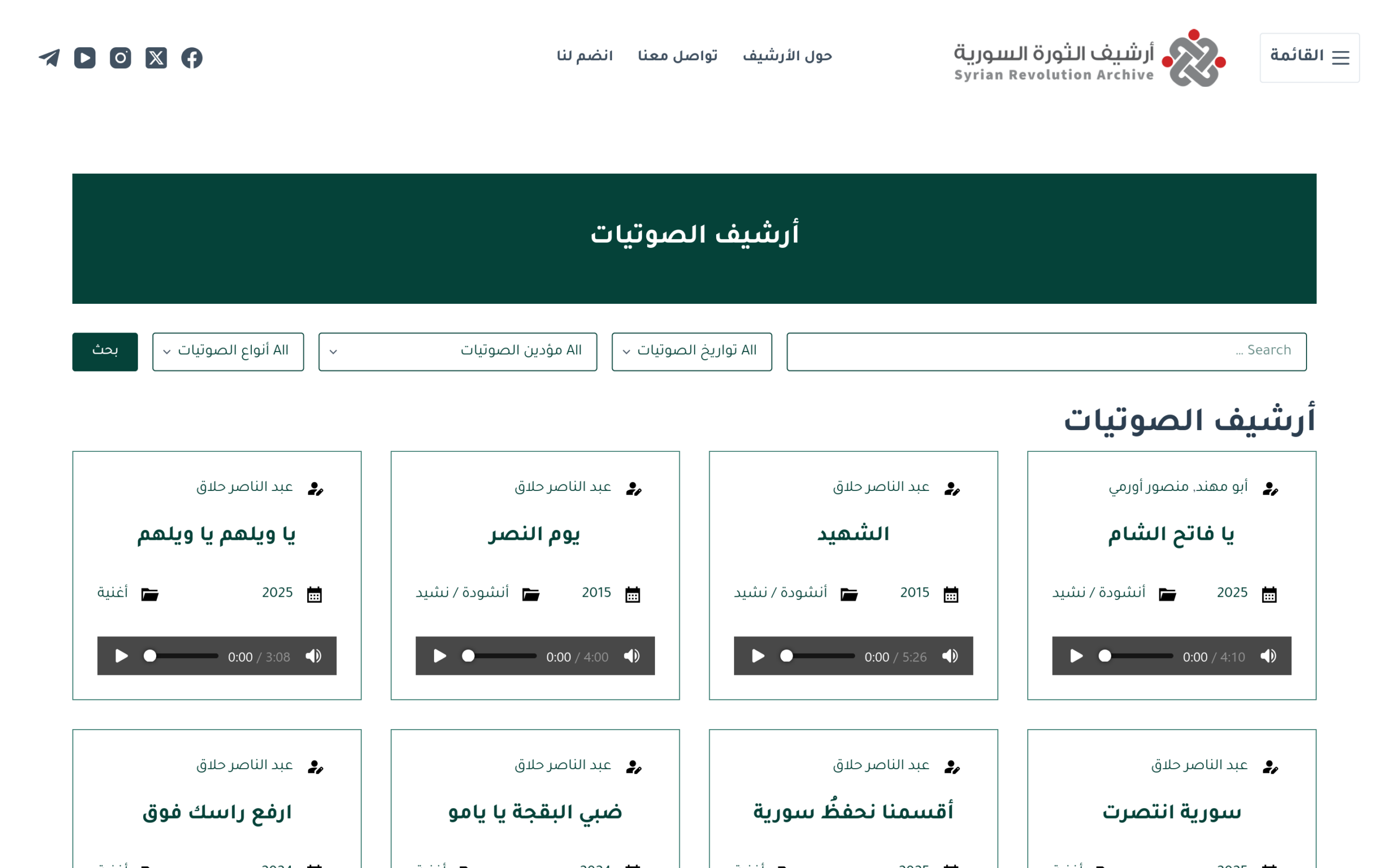Play the يا فاتح الشام audio
This screenshot has height=868, width=1389.
pyautogui.click(x=1076, y=655)
